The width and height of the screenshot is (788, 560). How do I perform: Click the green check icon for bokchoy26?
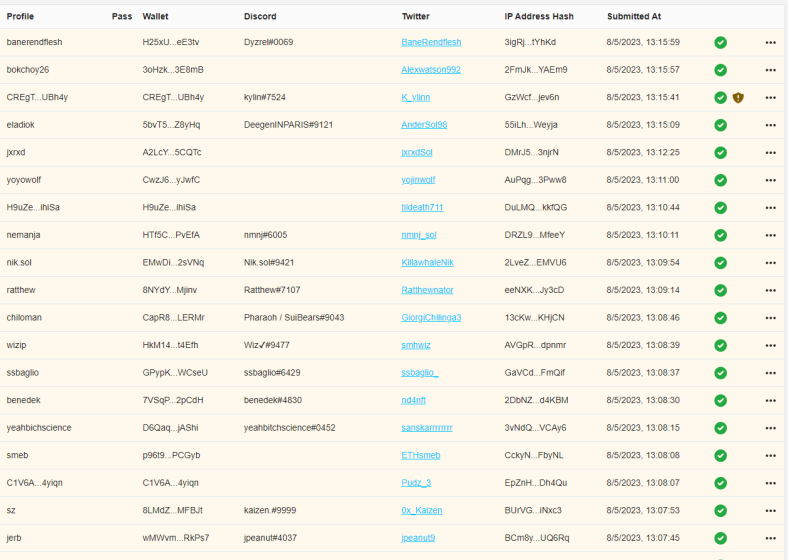pyautogui.click(x=720, y=70)
